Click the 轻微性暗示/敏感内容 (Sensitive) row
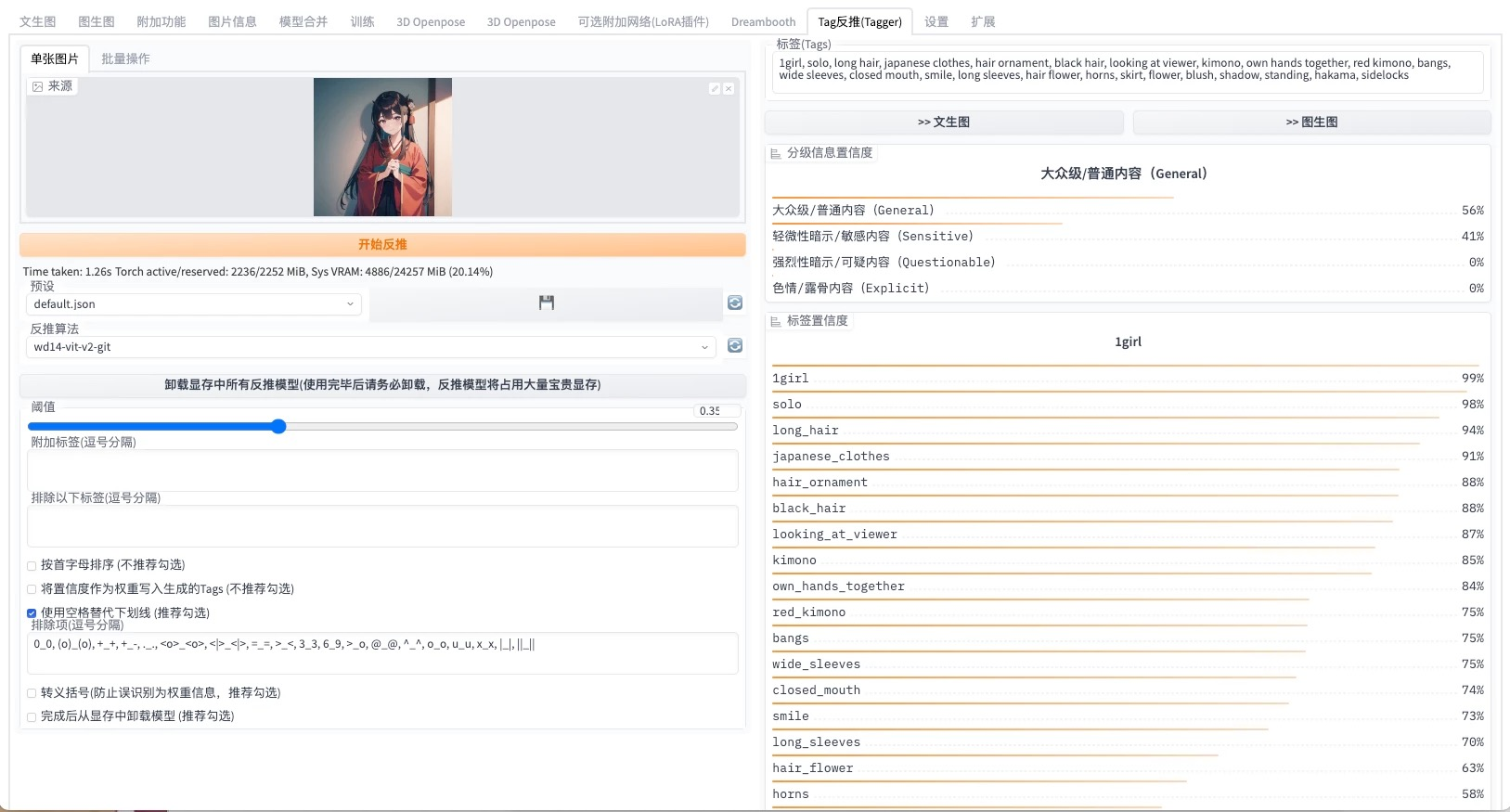Screen dimensions: 1510x812 pos(1128,237)
